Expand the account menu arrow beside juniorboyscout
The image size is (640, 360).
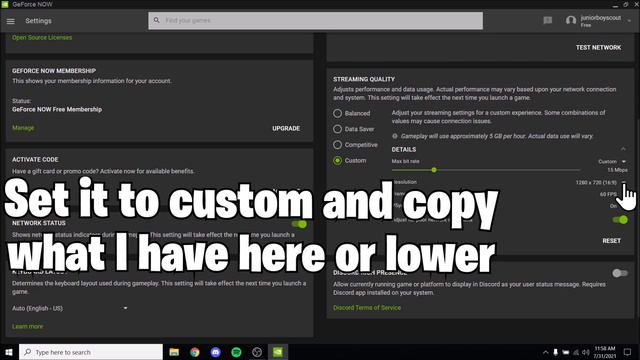click(629, 20)
